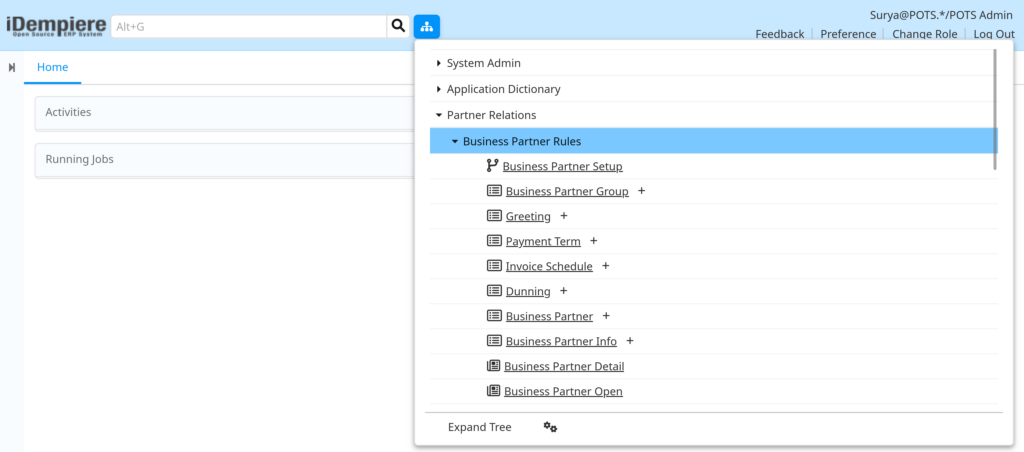Click the Business Partner window icon
This screenshot has height=452, width=1024.
(x=494, y=315)
